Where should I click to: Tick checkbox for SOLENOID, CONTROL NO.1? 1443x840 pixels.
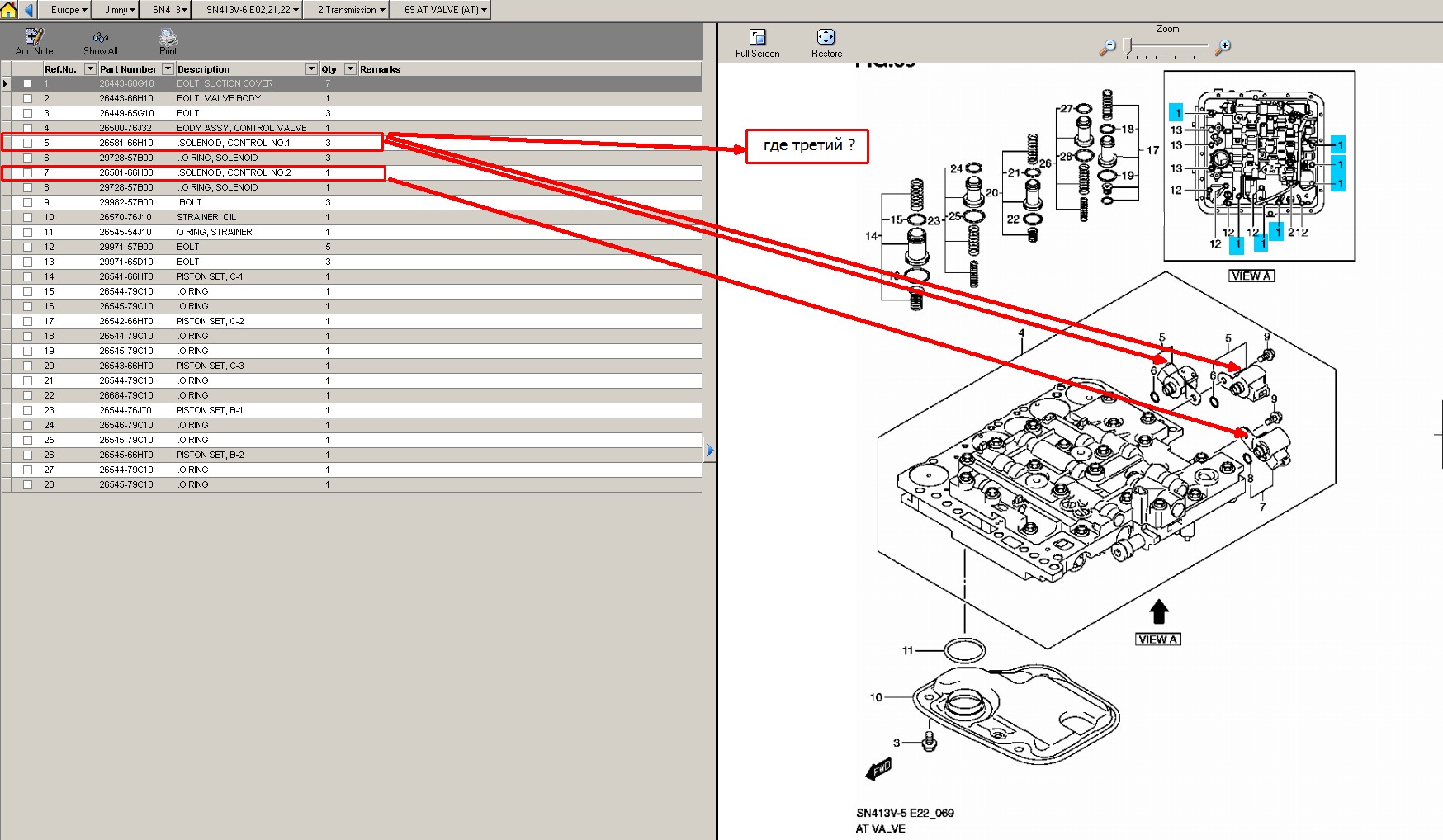[28, 143]
